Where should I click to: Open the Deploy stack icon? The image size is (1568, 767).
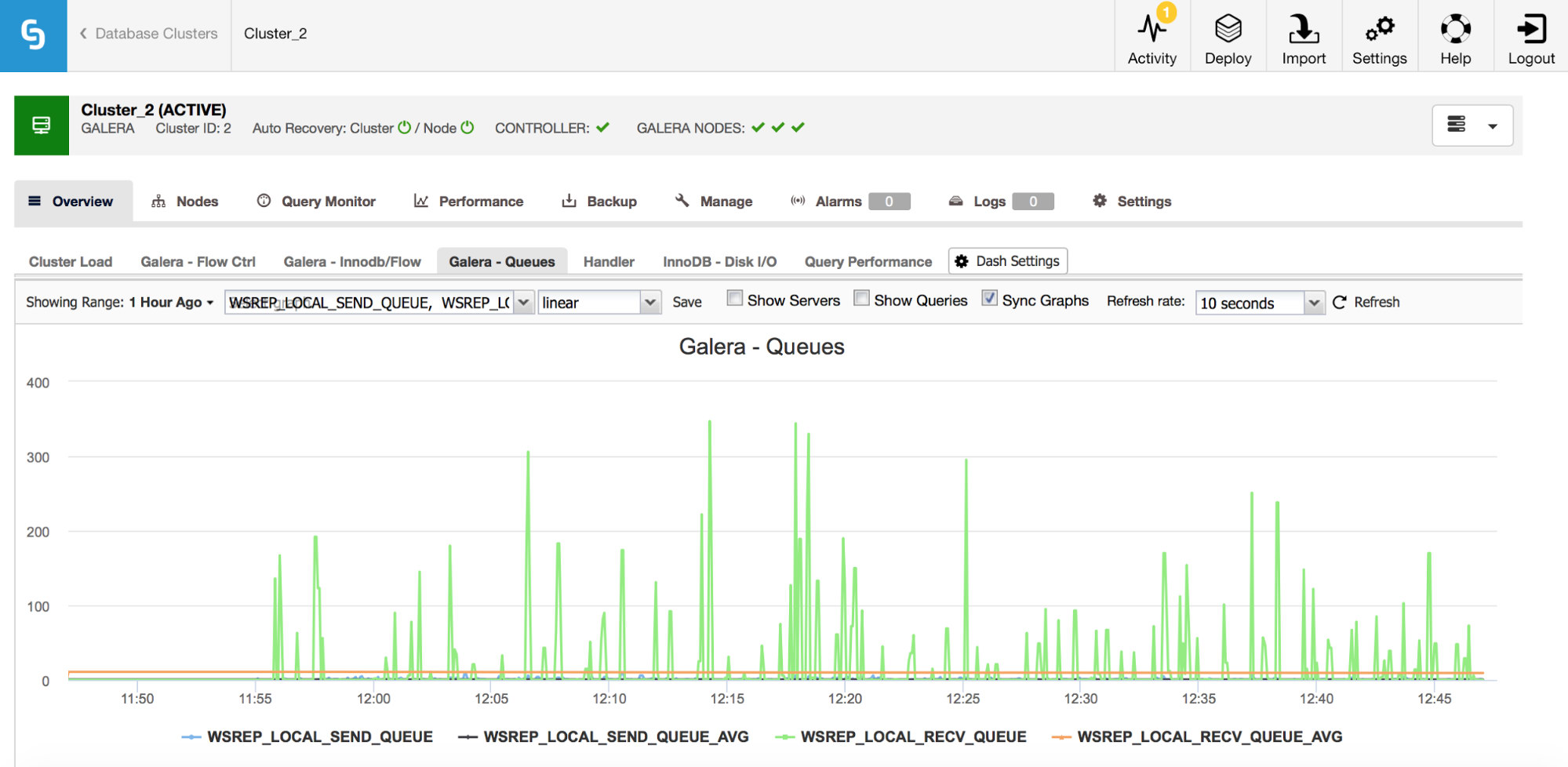pos(1228,29)
